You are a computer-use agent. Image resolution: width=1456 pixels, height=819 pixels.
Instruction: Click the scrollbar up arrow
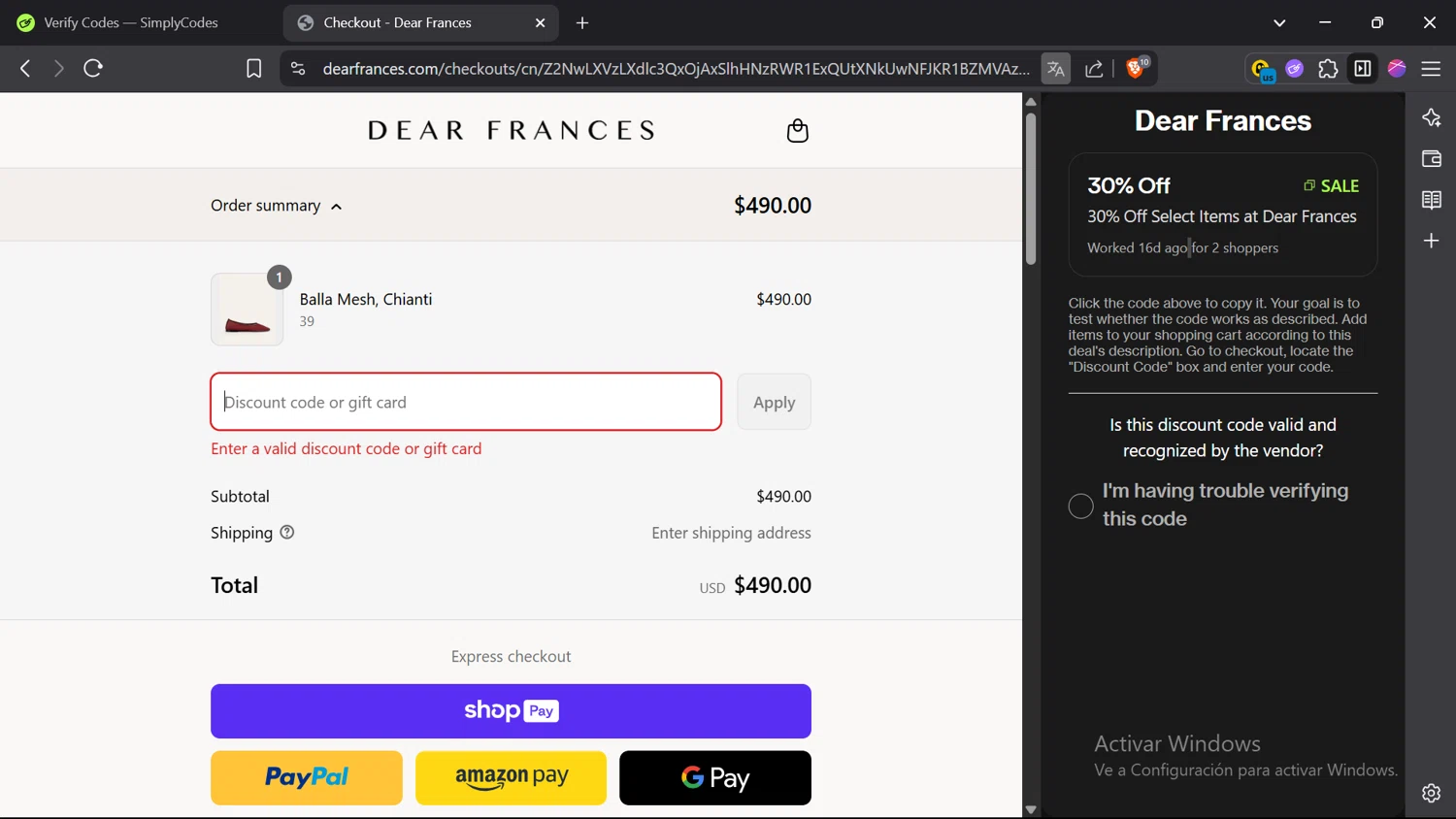click(x=1031, y=101)
